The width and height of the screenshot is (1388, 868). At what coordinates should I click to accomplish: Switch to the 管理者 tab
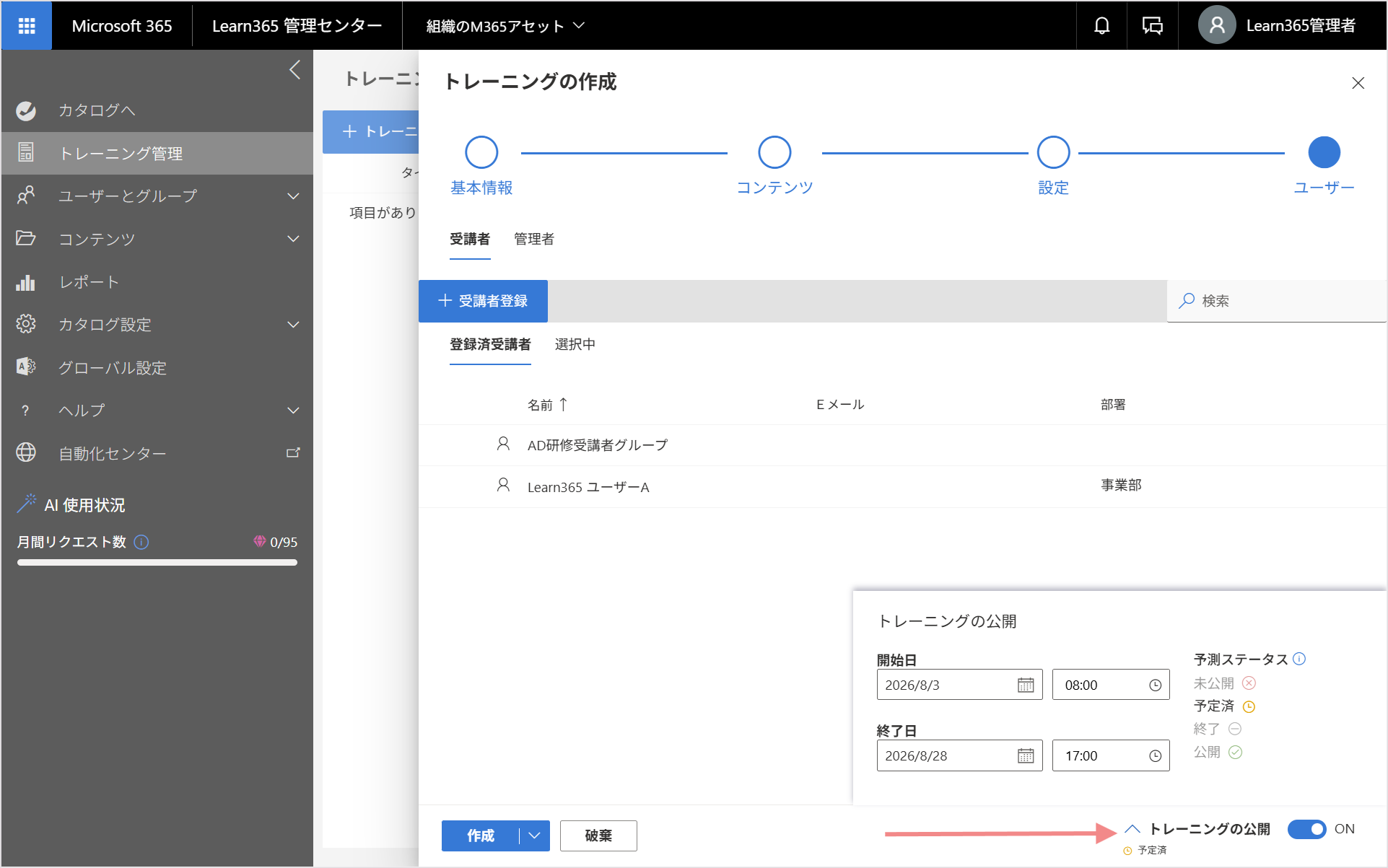[x=534, y=239]
